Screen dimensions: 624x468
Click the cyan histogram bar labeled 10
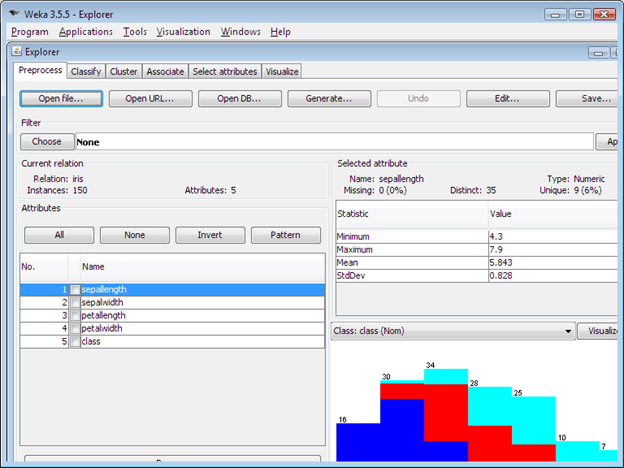click(577, 451)
